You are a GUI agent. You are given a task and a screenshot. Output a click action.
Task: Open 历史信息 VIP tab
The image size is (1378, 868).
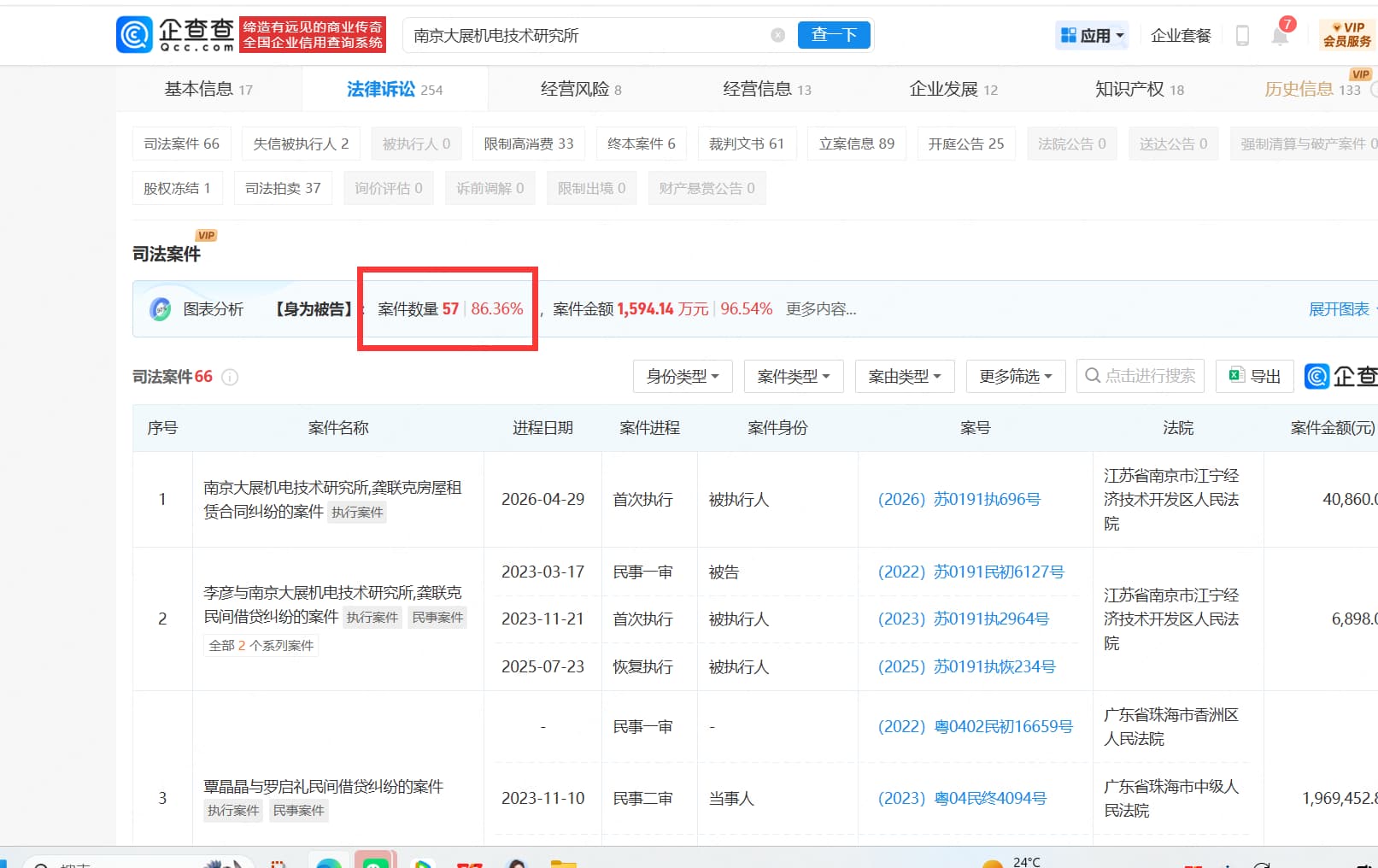(x=1313, y=89)
